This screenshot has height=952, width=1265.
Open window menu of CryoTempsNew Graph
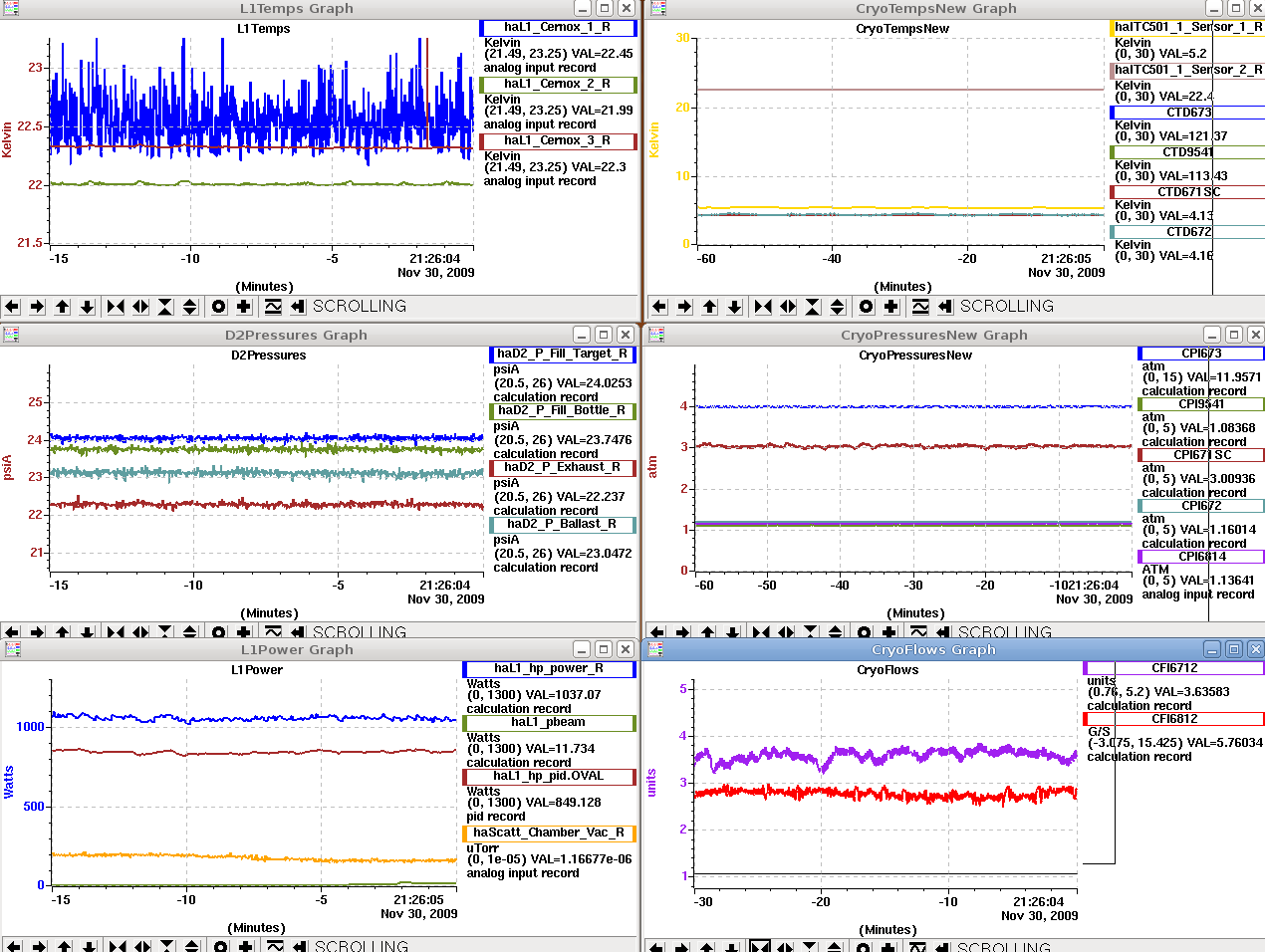(x=657, y=8)
